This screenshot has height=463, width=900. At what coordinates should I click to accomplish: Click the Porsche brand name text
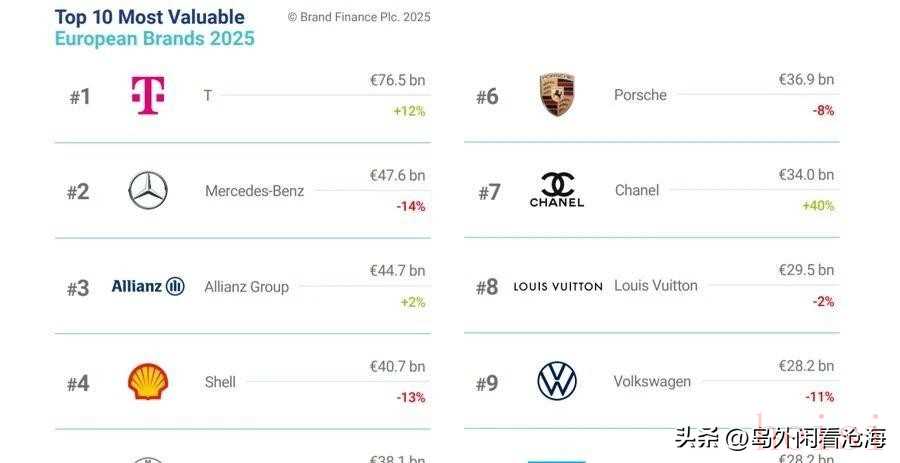pyautogui.click(x=640, y=95)
